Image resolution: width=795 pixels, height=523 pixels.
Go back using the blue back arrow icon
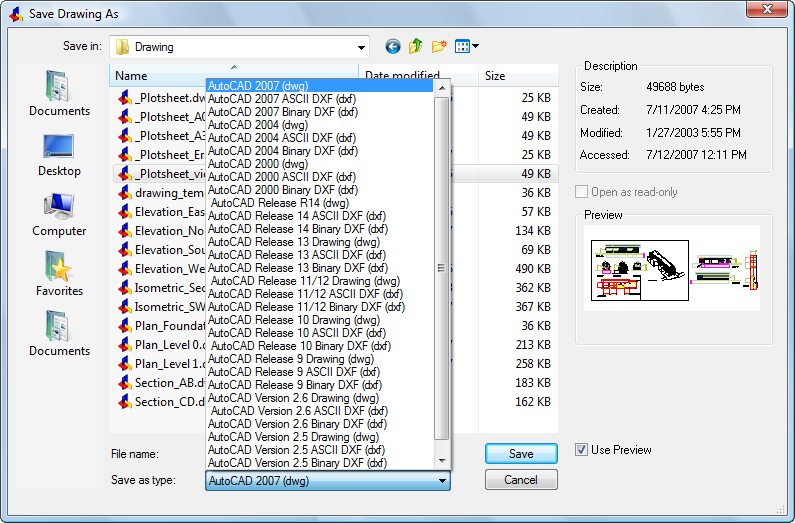pyautogui.click(x=392, y=47)
